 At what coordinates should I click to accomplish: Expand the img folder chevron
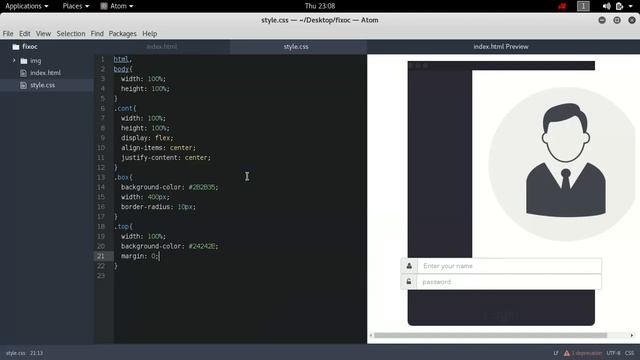(14, 60)
